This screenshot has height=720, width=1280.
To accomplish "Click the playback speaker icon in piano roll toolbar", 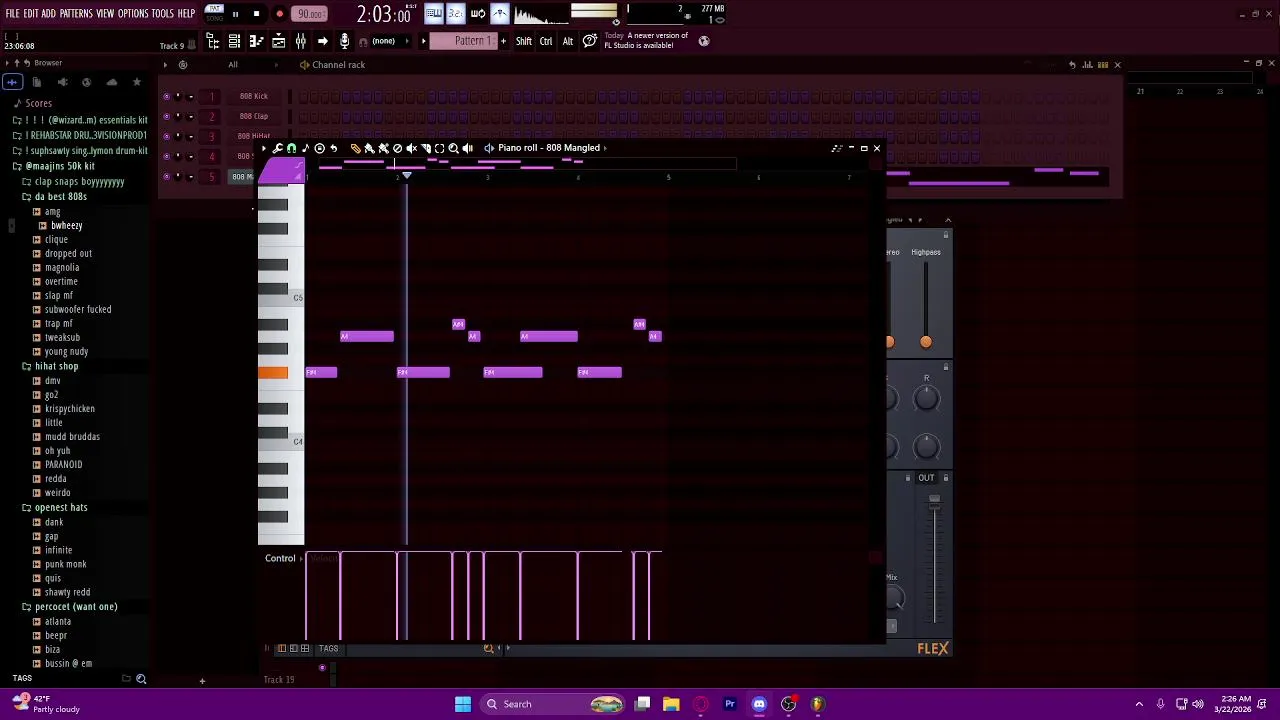I will [x=467, y=148].
